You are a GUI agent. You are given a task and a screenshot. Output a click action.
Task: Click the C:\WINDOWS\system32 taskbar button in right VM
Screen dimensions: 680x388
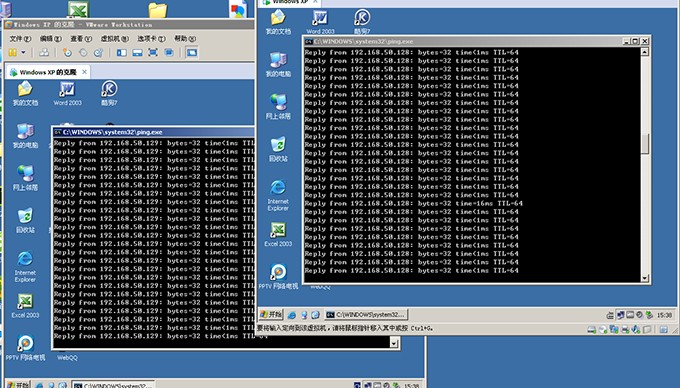(x=366, y=314)
